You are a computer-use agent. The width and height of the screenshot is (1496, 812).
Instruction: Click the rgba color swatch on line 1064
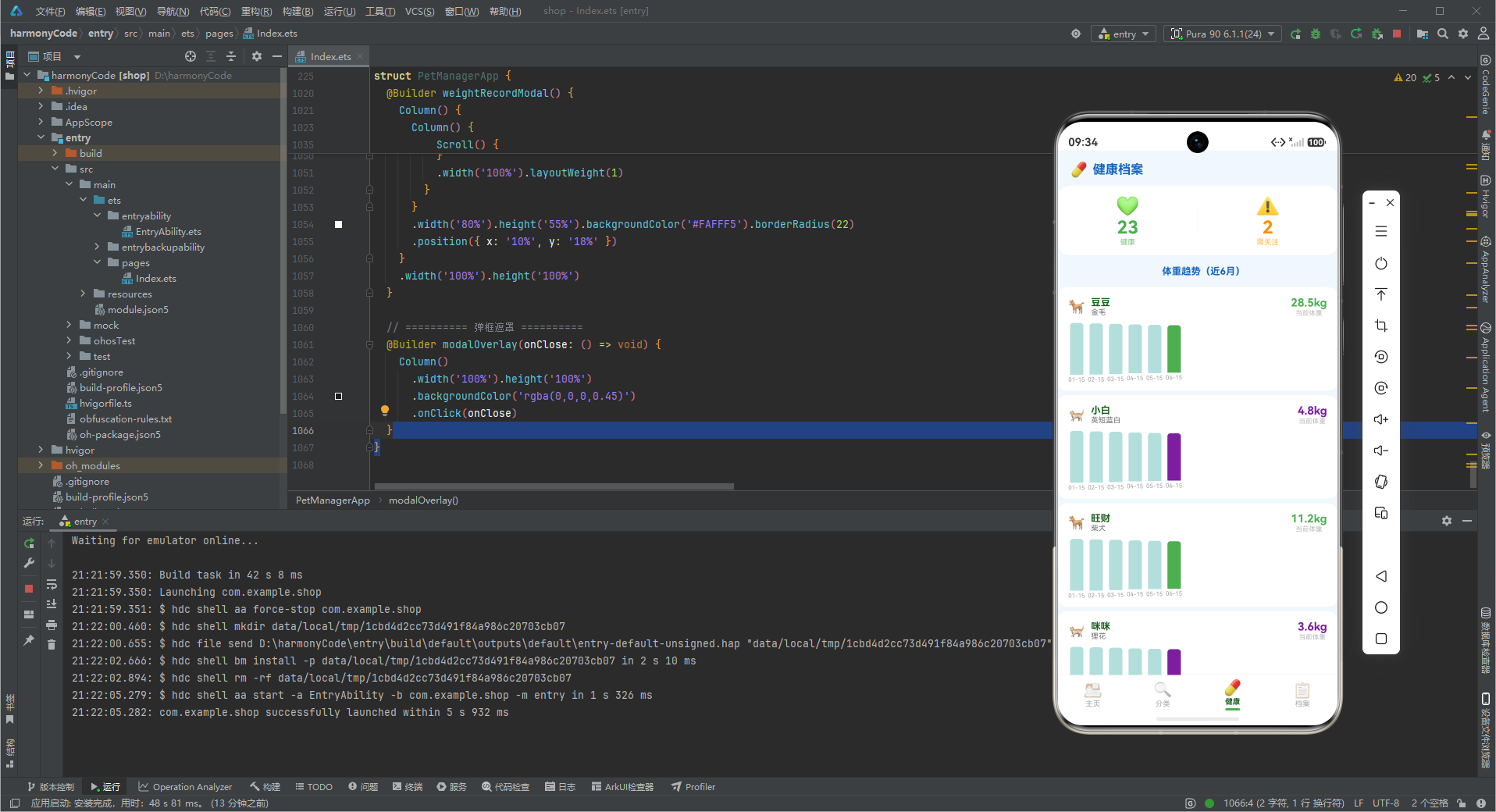point(339,396)
